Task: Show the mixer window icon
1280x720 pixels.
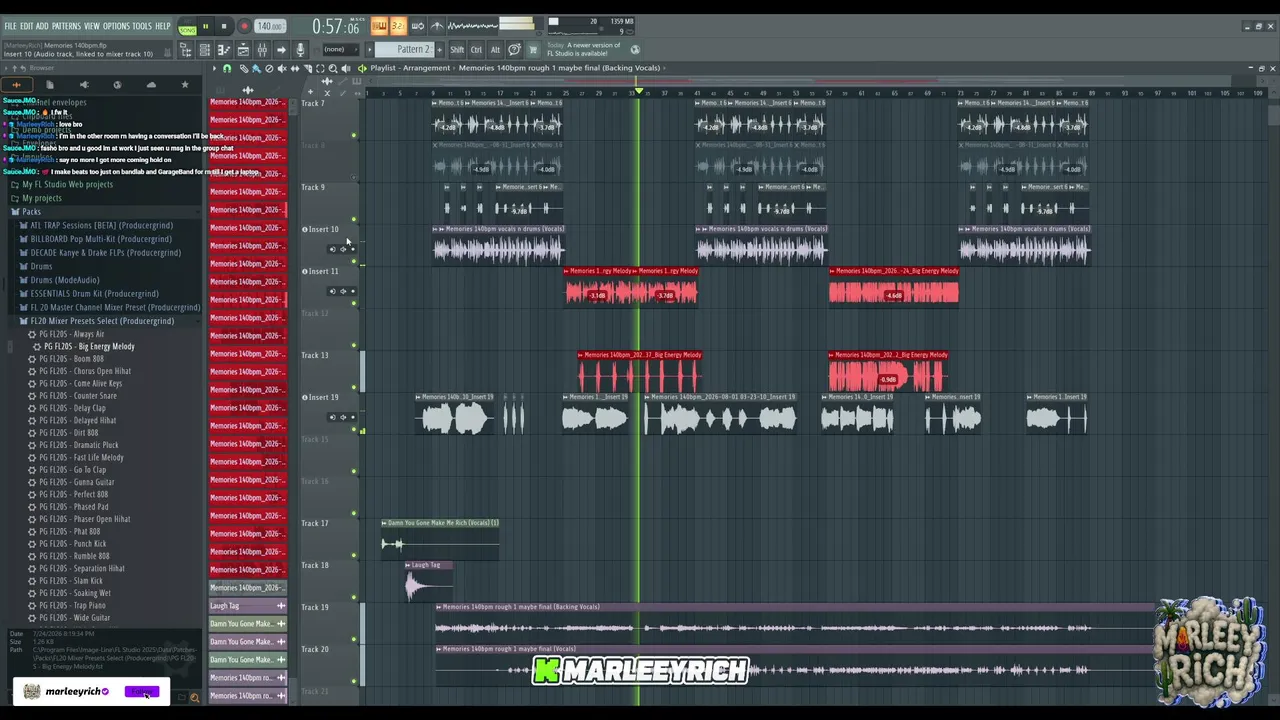Action: [262, 50]
